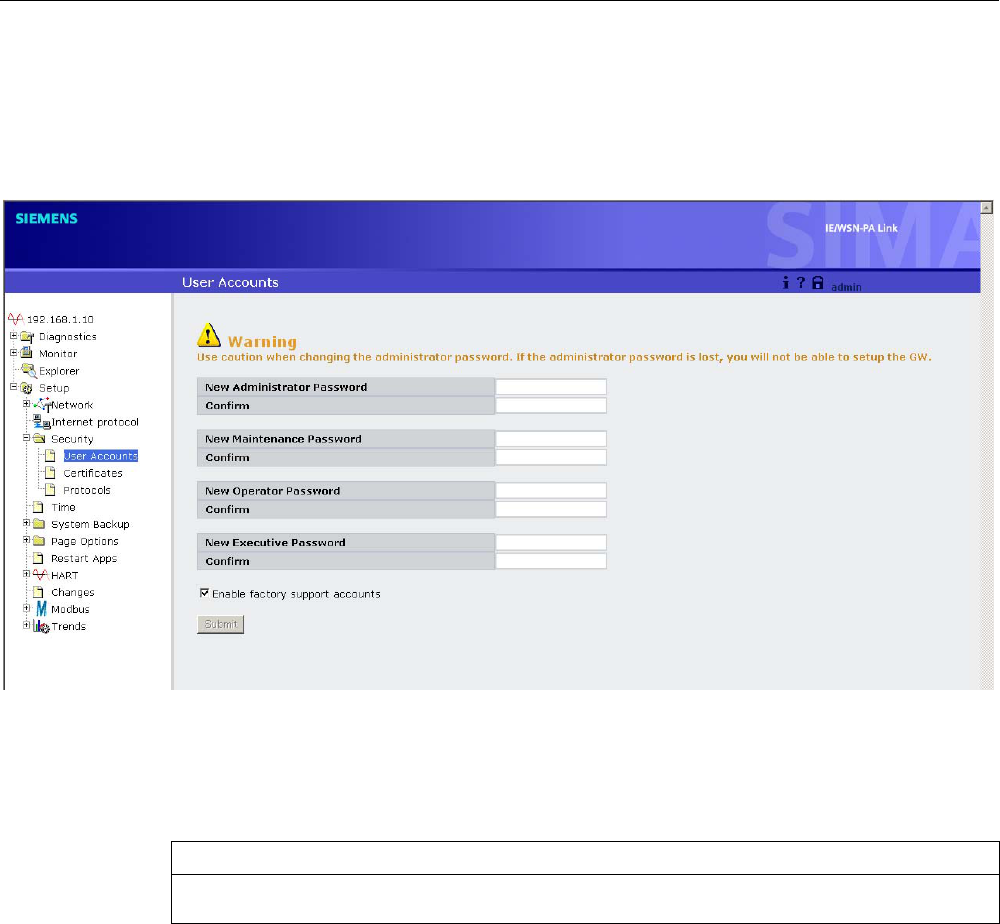Click the yellow Warning triangle icon

[209, 335]
